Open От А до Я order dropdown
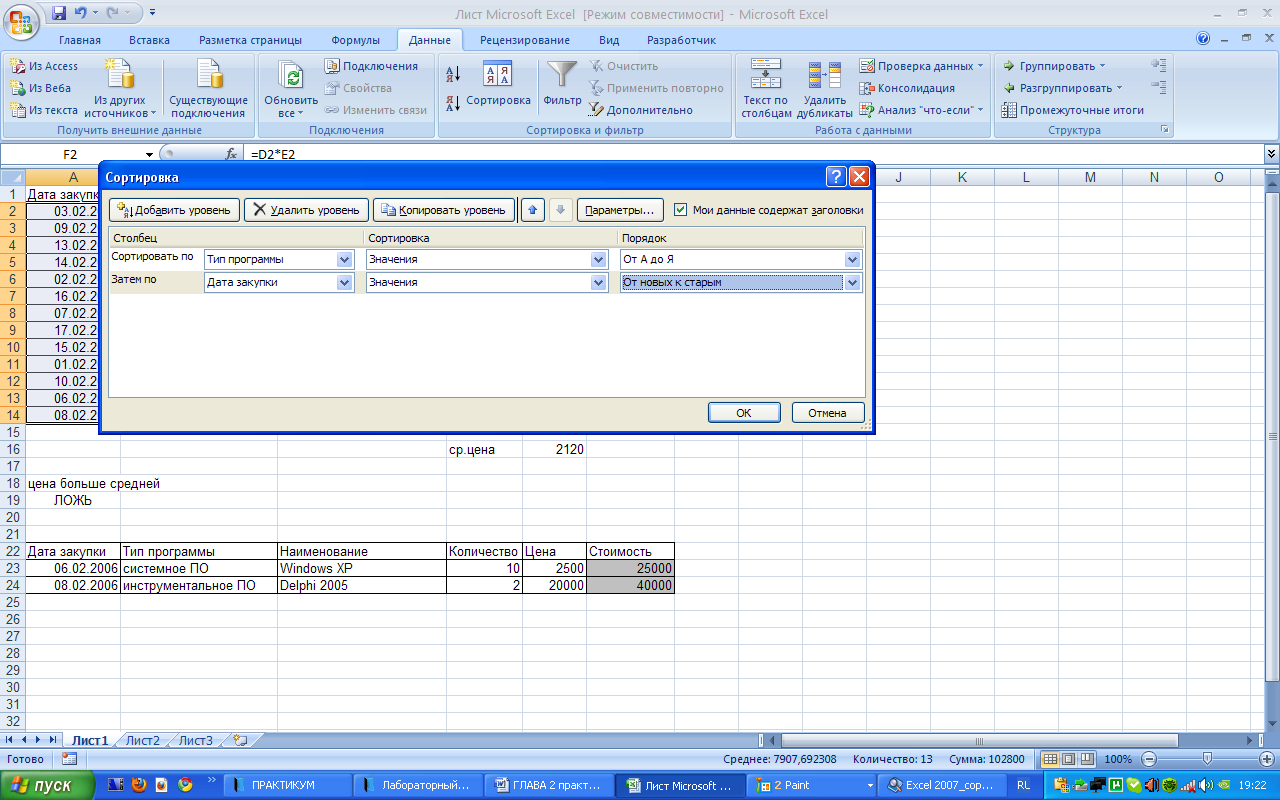The image size is (1280, 800). pos(852,259)
